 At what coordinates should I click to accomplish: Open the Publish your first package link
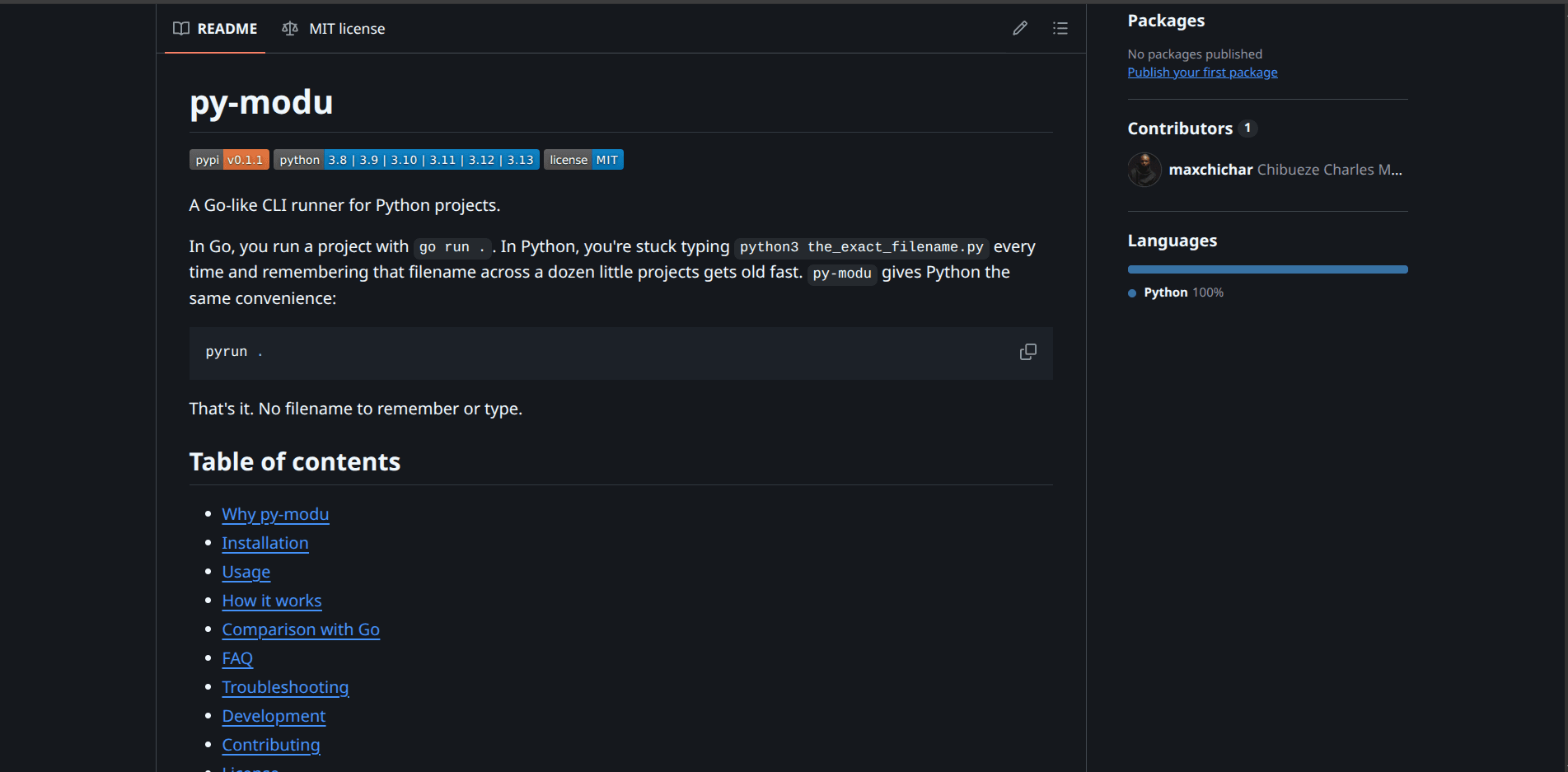1202,73
